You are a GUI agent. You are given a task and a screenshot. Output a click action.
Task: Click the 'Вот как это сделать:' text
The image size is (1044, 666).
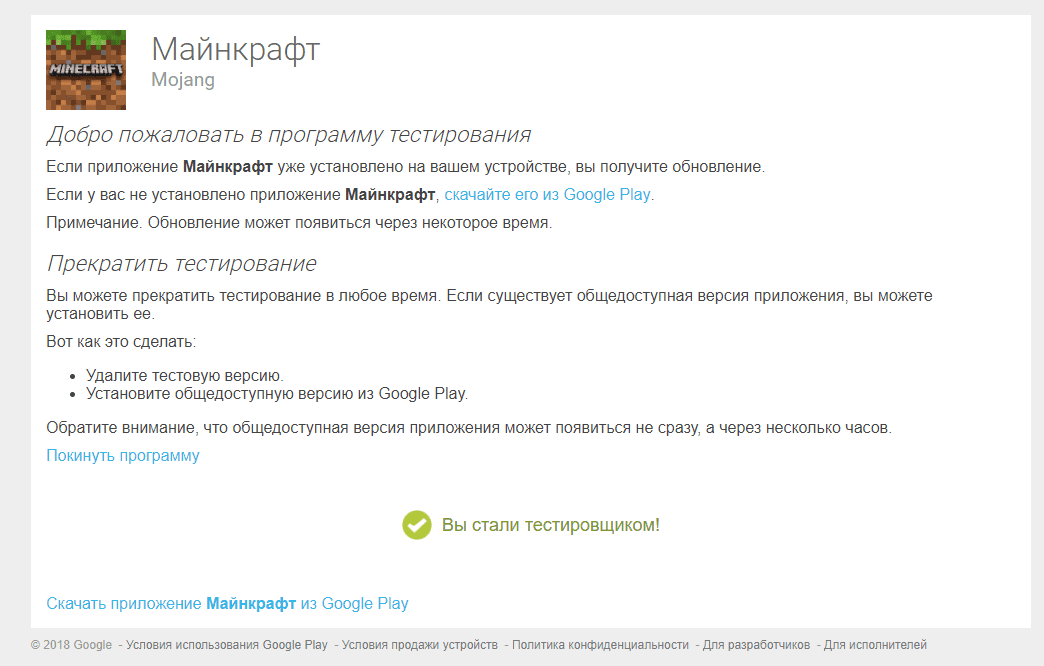point(121,342)
